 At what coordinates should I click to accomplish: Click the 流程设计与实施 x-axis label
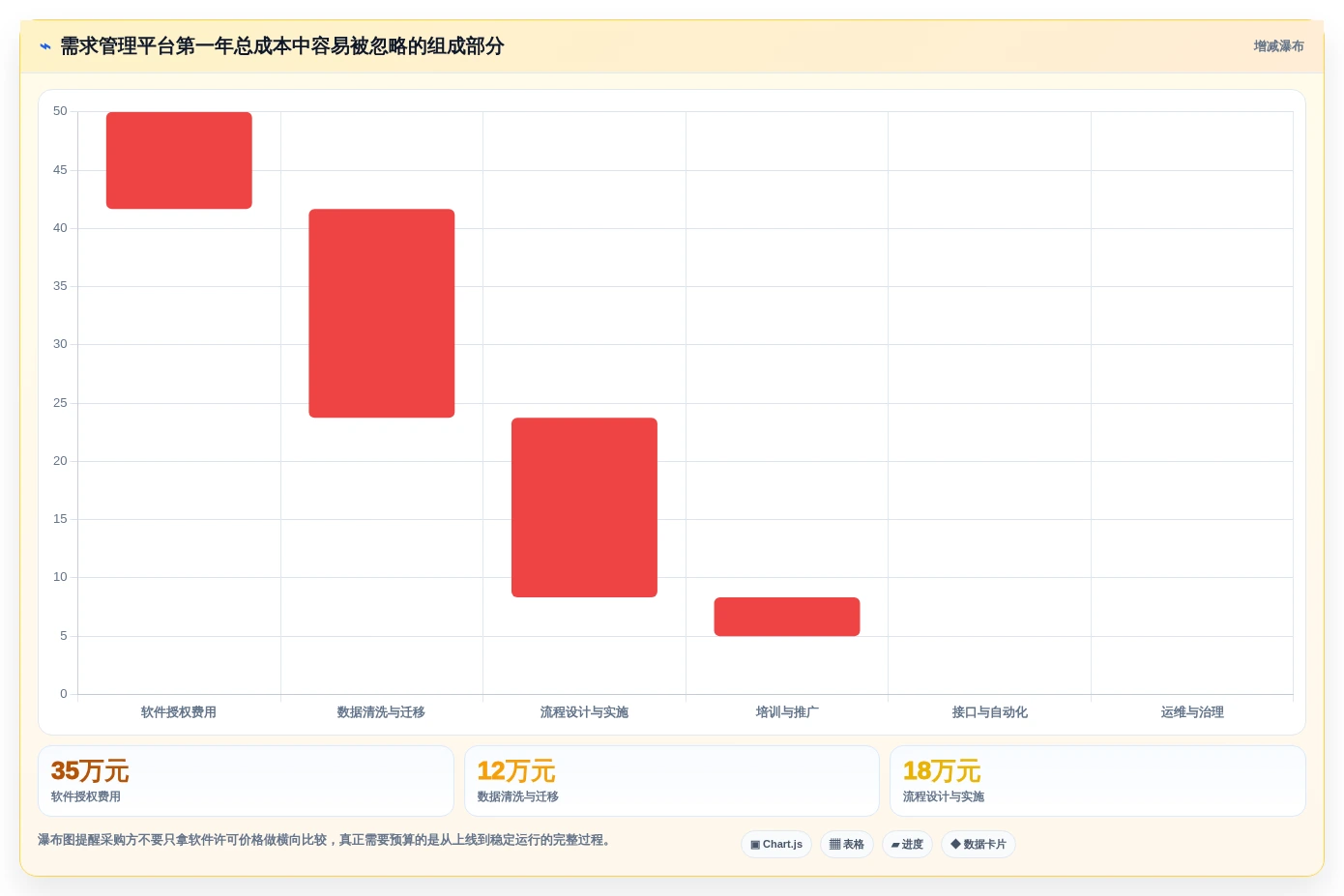[584, 712]
